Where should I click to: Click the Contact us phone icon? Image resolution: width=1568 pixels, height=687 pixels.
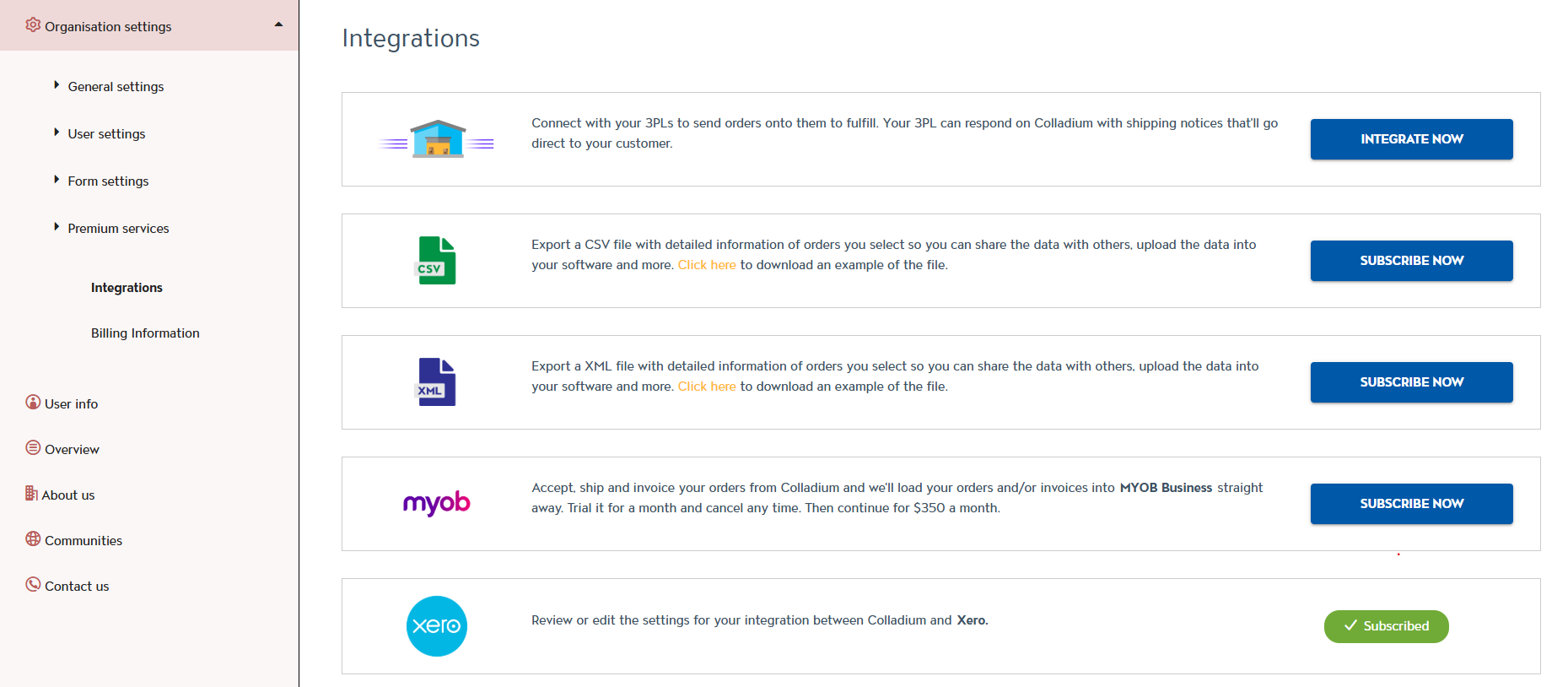(x=33, y=584)
